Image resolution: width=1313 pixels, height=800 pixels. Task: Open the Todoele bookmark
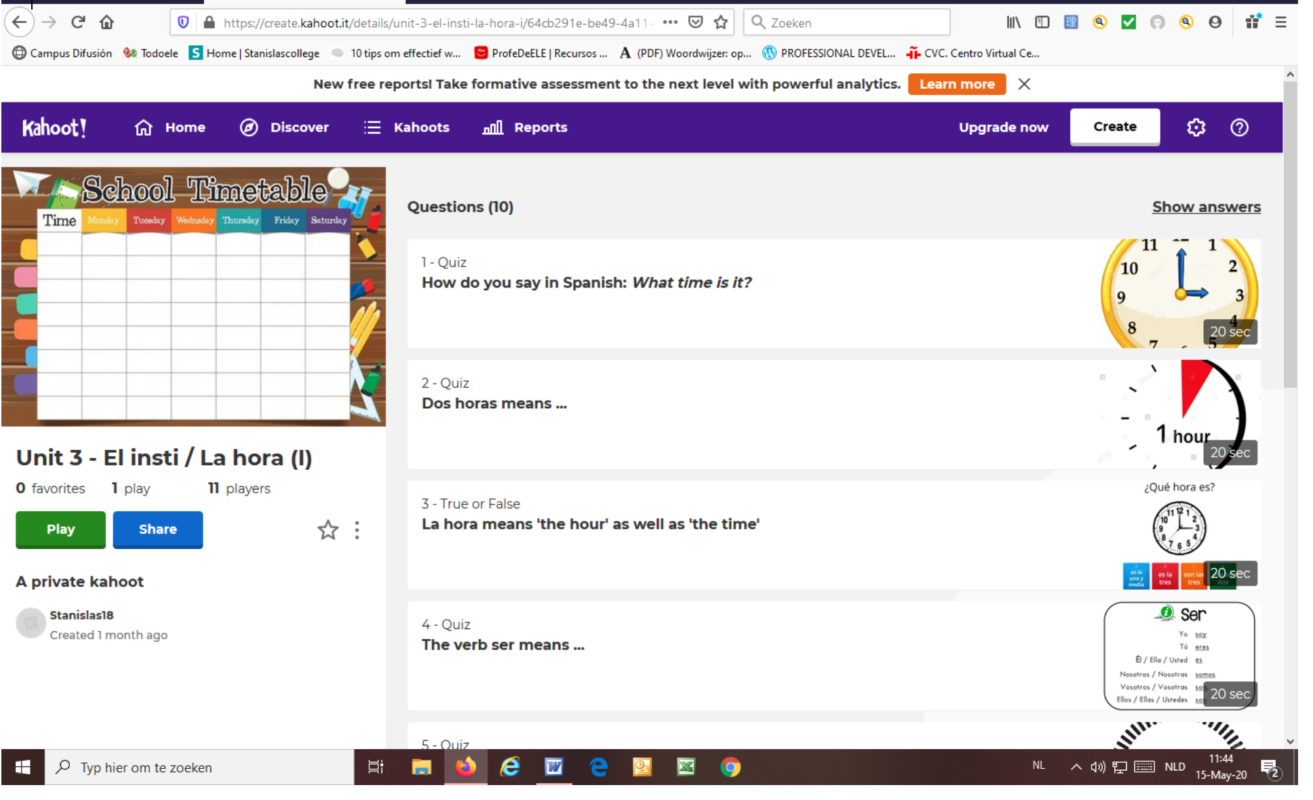click(x=150, y=53)
